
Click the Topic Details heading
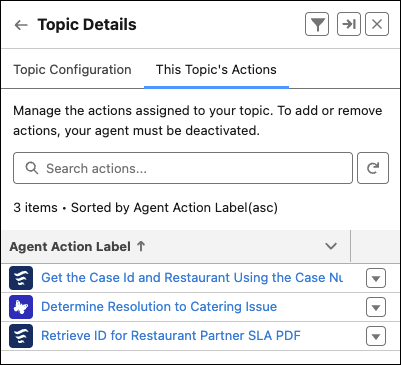pyautogui.click(x=87, y=25)
